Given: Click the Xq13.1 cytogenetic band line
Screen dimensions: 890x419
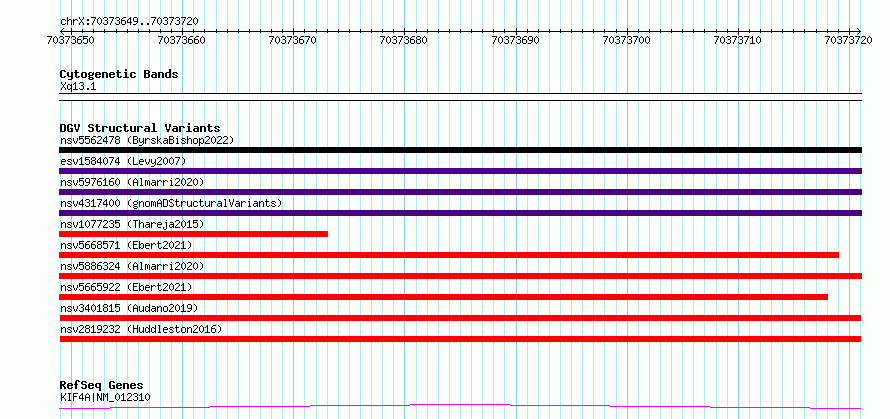Looking at the screenshot, I should point(460,97).
